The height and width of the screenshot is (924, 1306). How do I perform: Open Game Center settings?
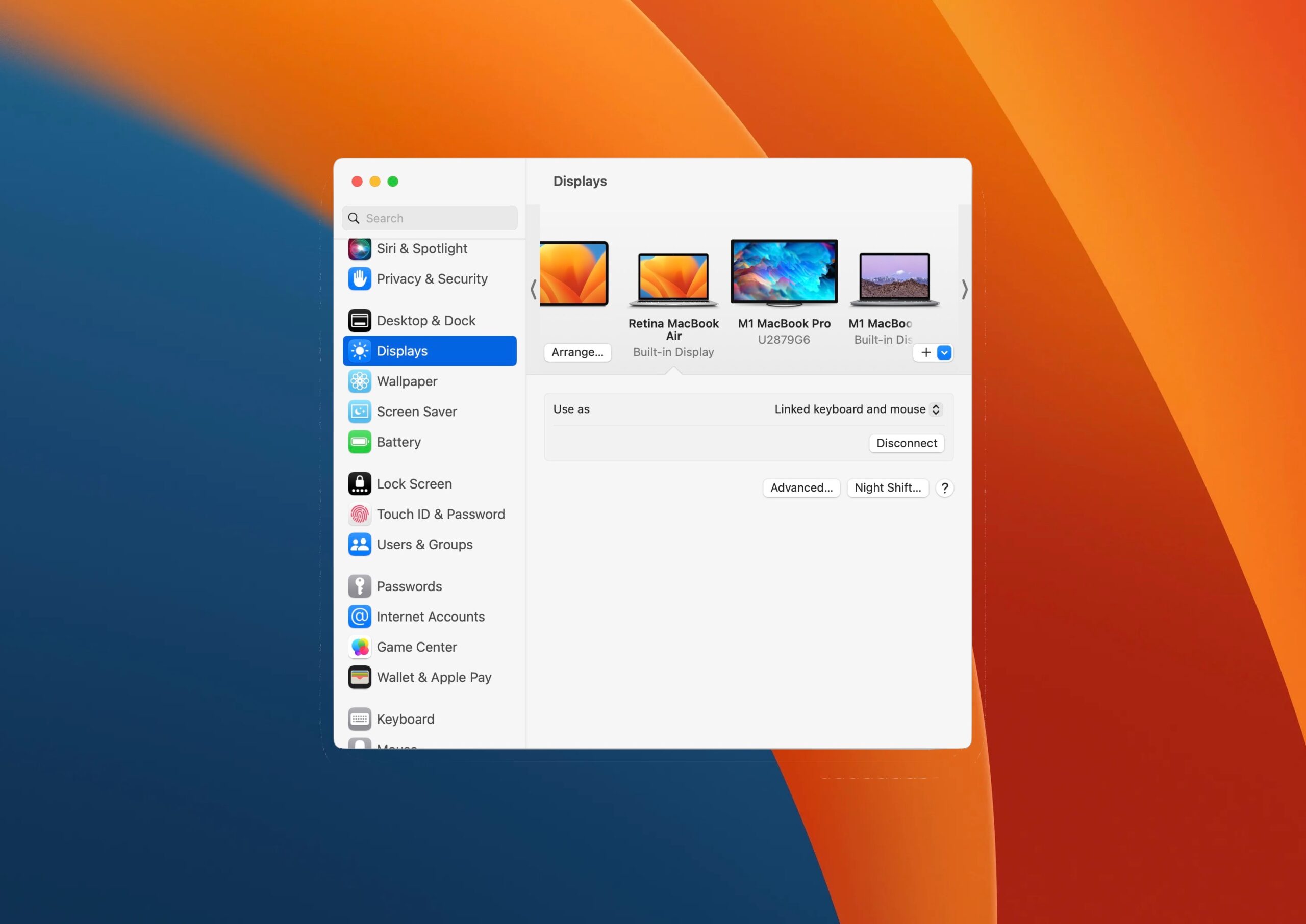(x=417, y=647)
